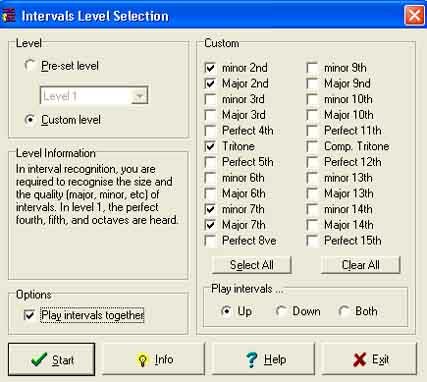Select Both play direction option
The height and width of the screenshot is (382, 427).
(343, 311)
